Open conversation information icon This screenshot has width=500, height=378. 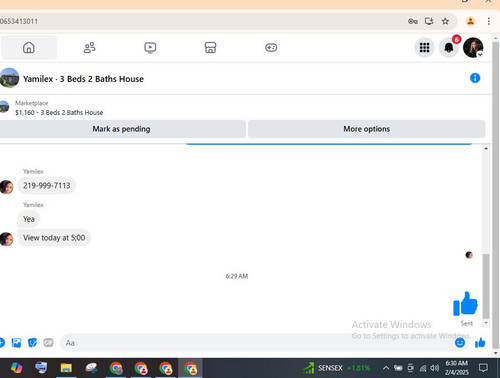pyautogui.click(x=475, y=78)
